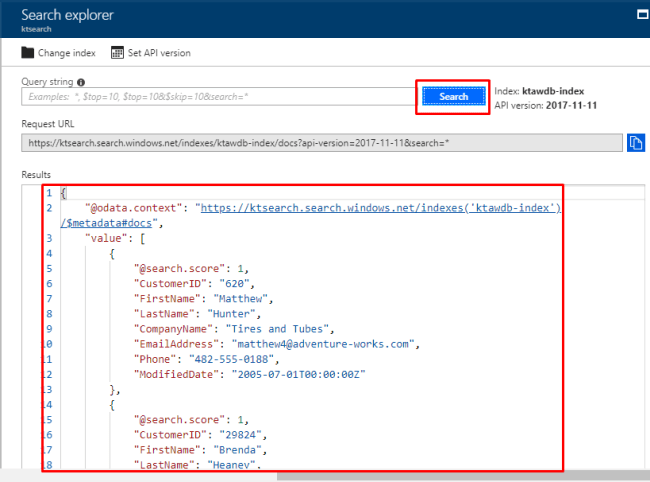Click the ktsearch subtitle in header
This screenshot has width=650, height=482.
36,29
